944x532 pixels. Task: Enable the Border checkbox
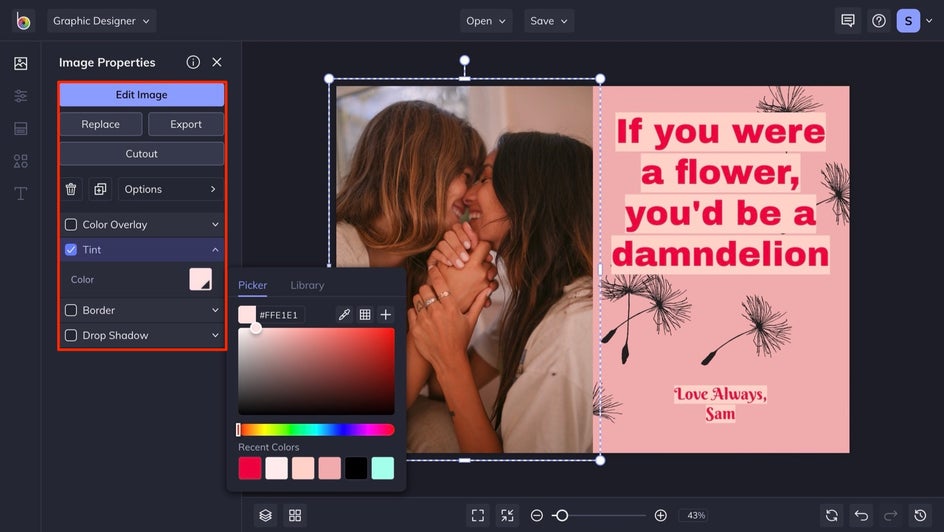[x=71, y=310]
